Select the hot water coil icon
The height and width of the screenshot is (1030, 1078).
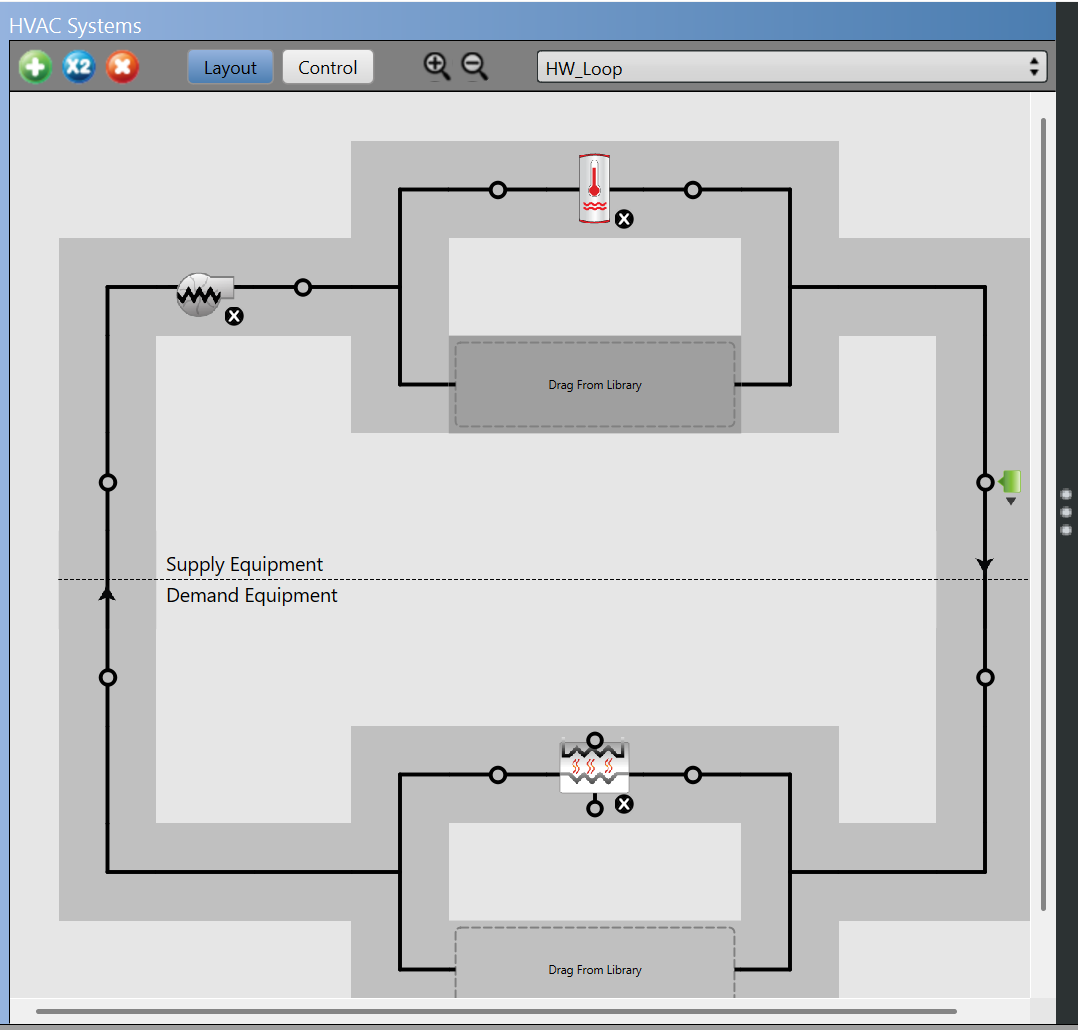(594, 768)
